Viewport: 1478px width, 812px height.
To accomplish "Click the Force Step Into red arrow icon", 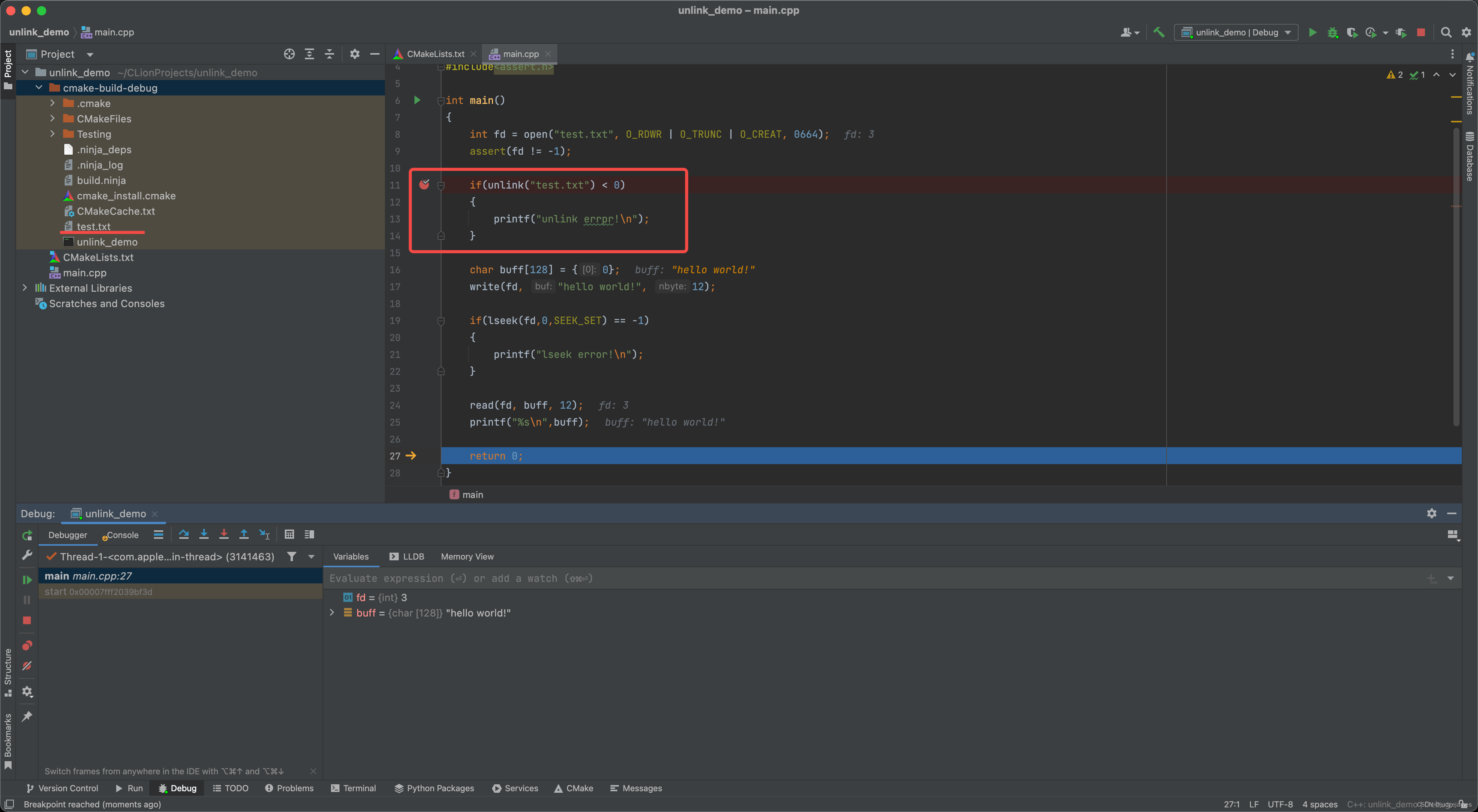I will tap(224, 534).
